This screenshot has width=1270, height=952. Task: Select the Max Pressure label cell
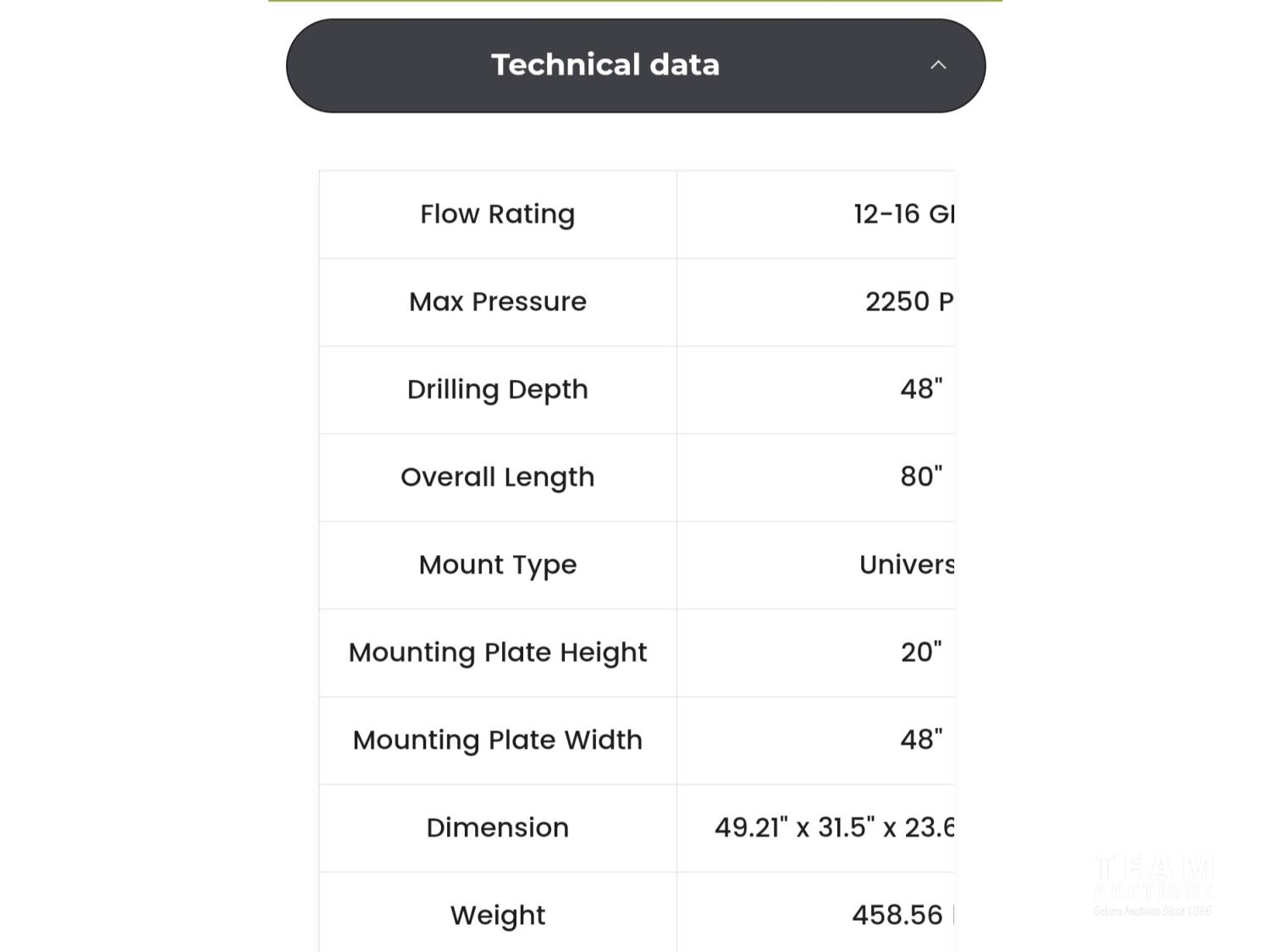click(498, 302)
